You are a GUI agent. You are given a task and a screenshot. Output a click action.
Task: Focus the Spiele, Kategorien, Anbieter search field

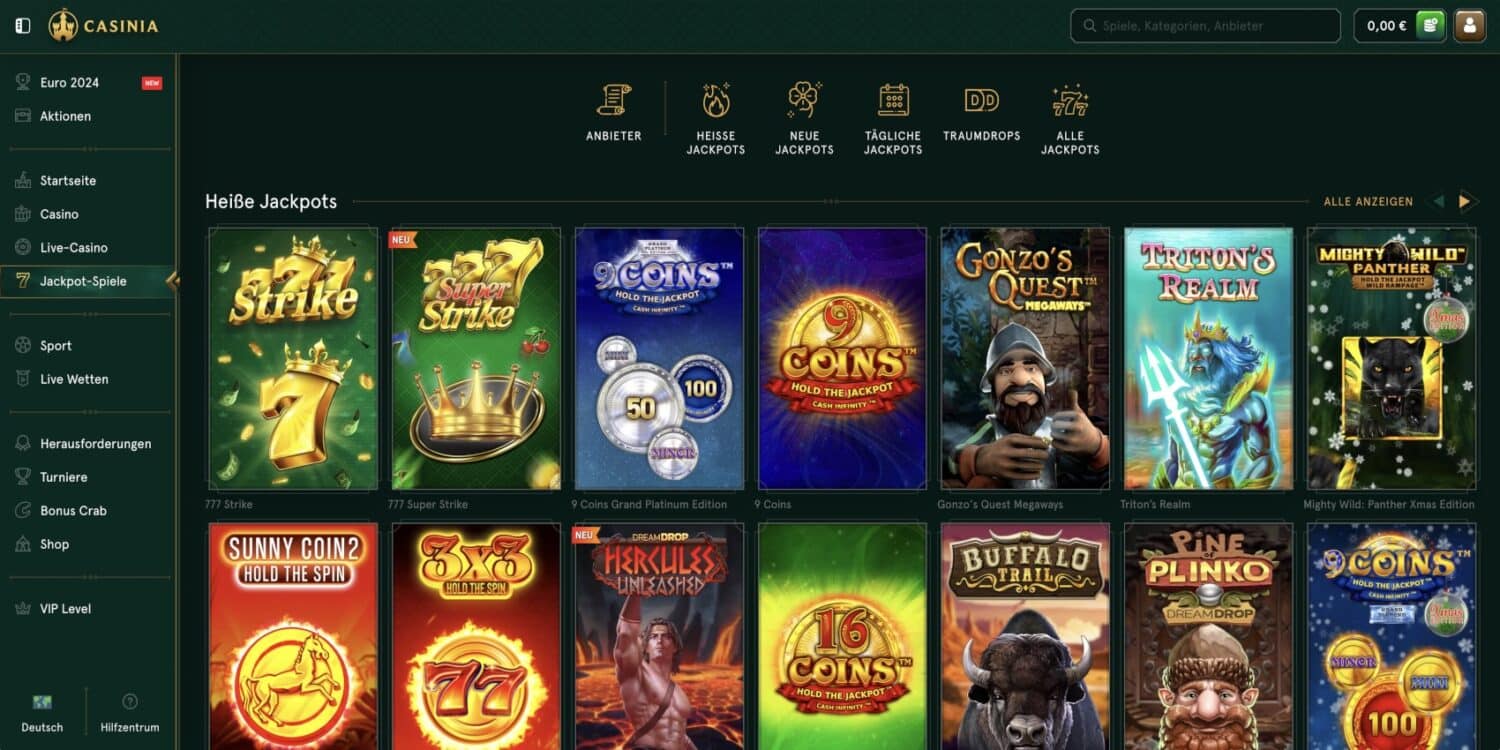click(1205, 26)
